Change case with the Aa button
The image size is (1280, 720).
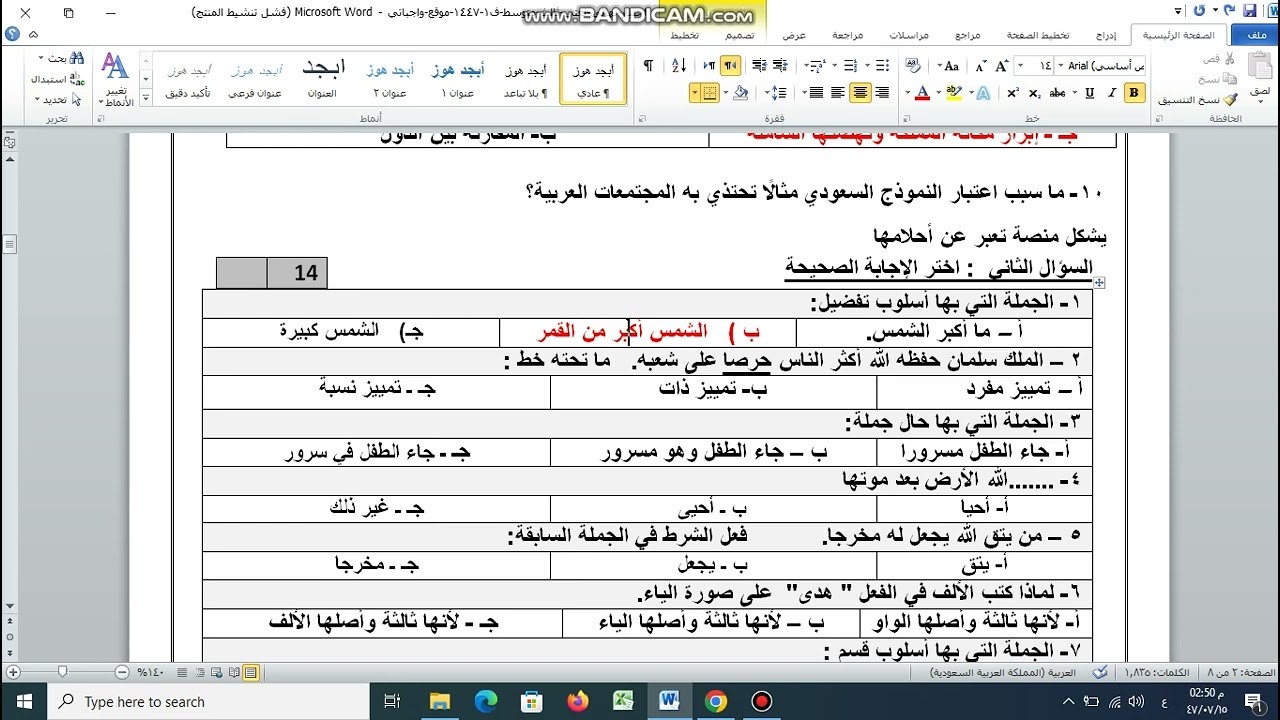951,66
